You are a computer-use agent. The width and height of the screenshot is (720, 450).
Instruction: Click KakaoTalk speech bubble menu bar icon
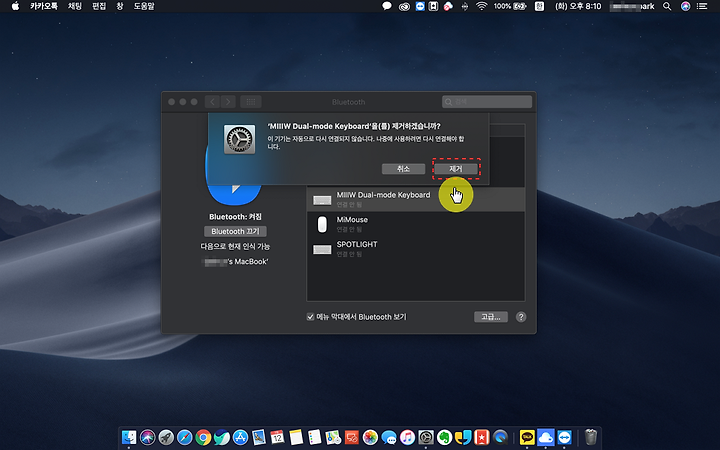(x=387, y=6)
